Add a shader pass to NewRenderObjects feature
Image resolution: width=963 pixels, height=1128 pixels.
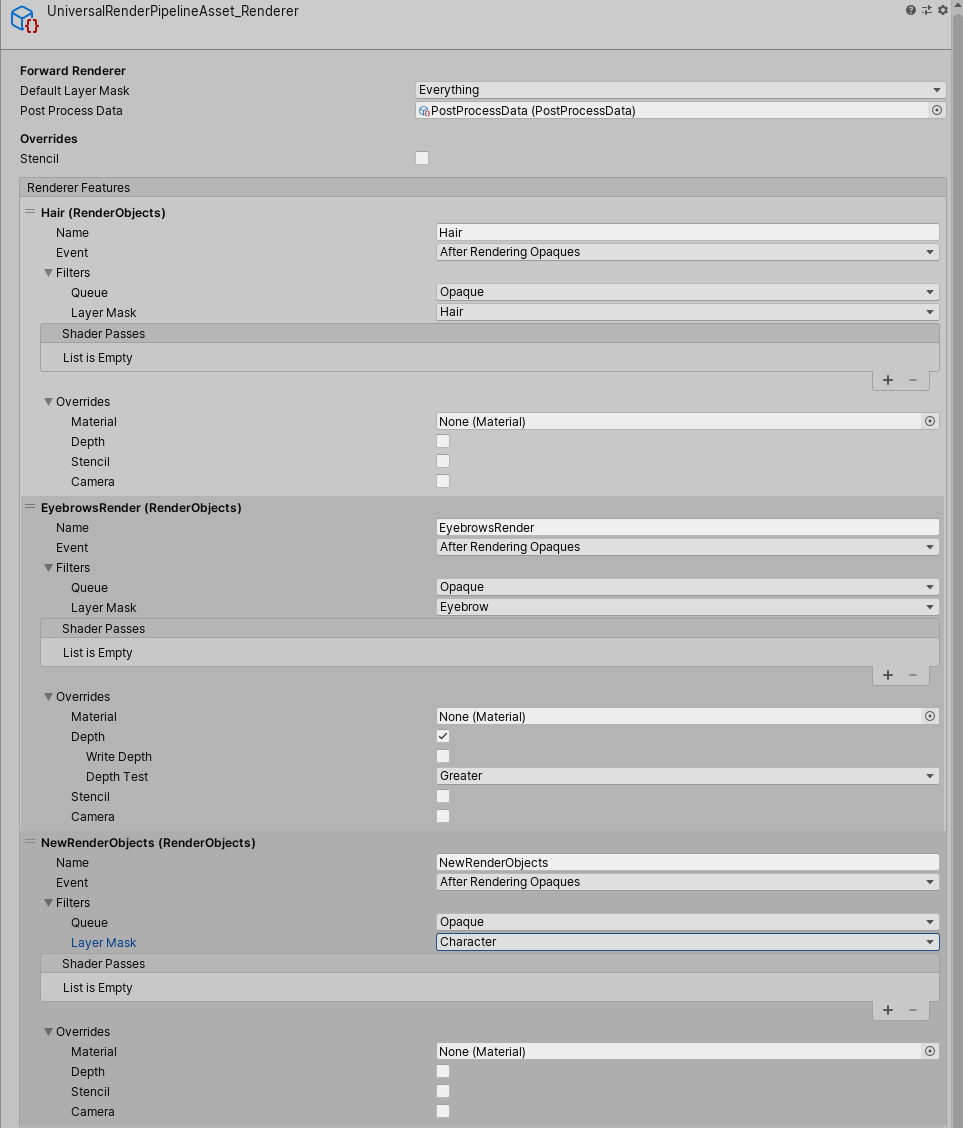tap(888, 1010)
